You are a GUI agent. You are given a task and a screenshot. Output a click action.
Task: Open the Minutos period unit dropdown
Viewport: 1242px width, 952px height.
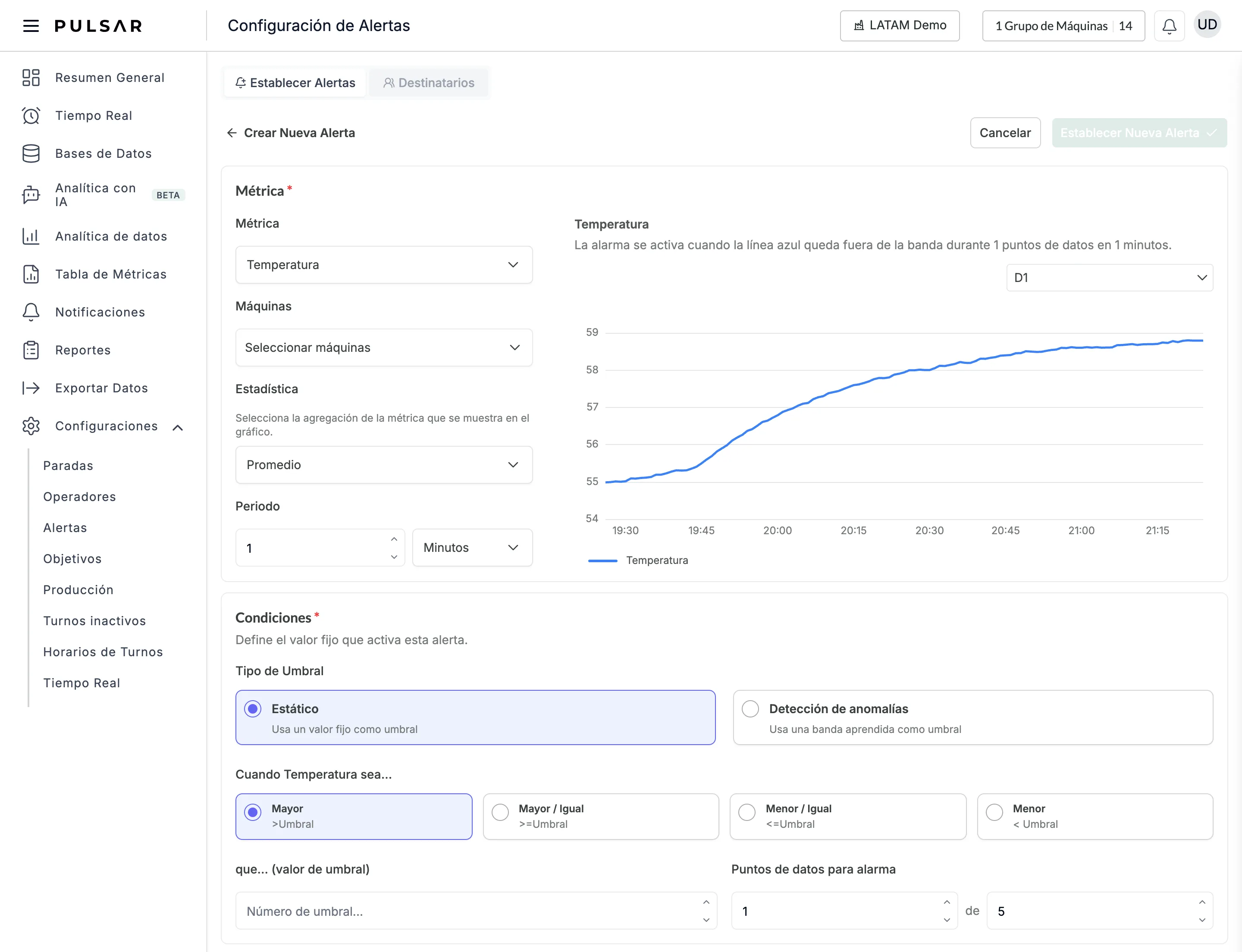pyautogui.click(x=472, y=548)
